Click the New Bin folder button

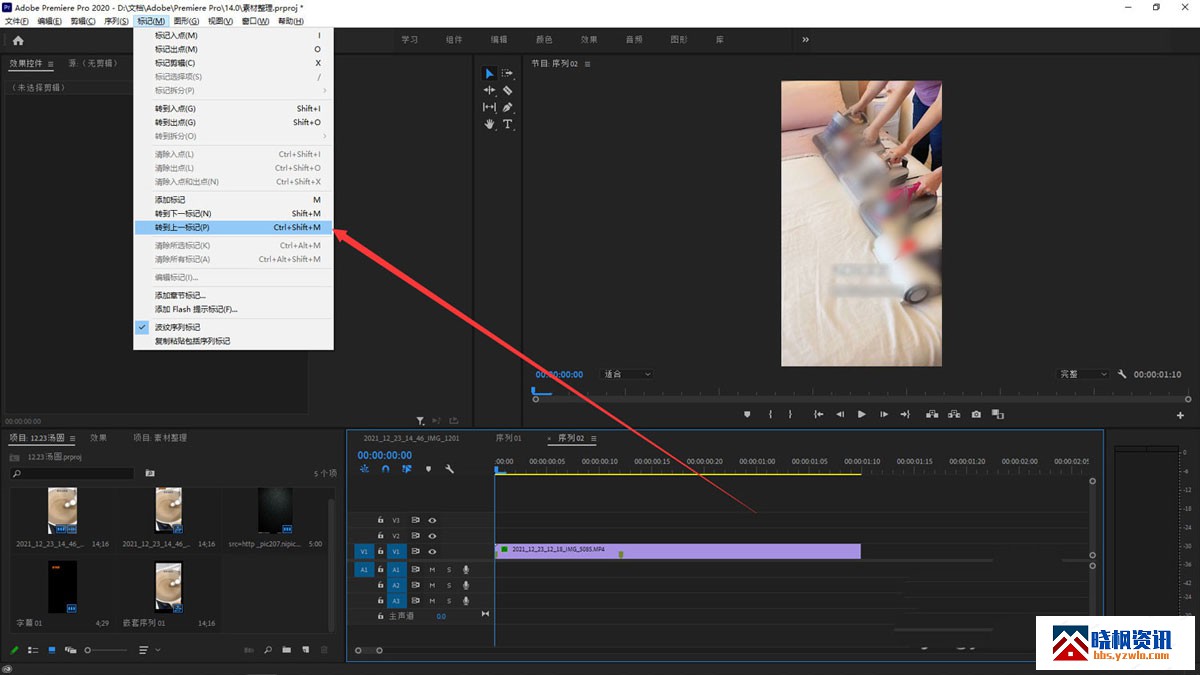pyautogui.click(x=286, y=650)
